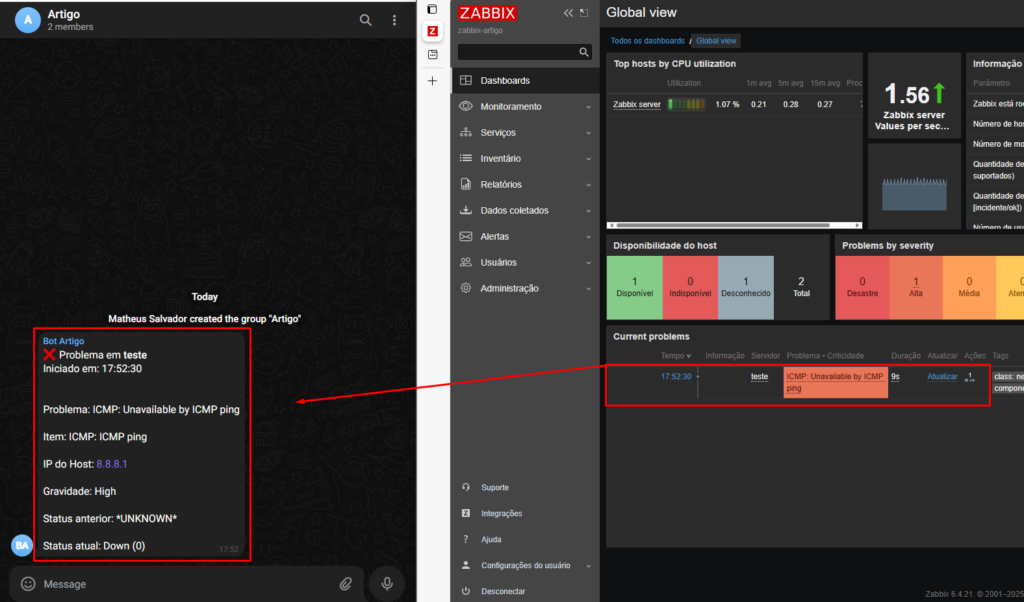Click the actions icon in the teste problem row
Screen dimensions: 1024x602
[x=970, y=377]
